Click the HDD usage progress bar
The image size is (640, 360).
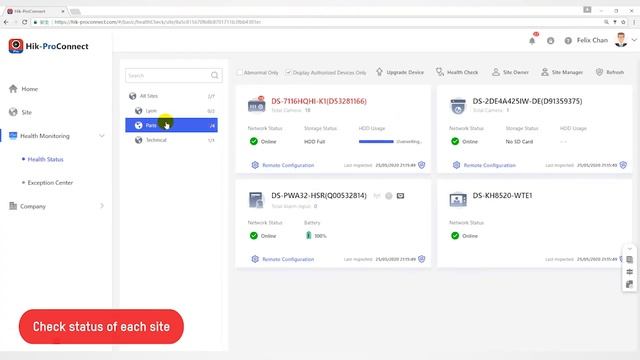tap(376, 142)
